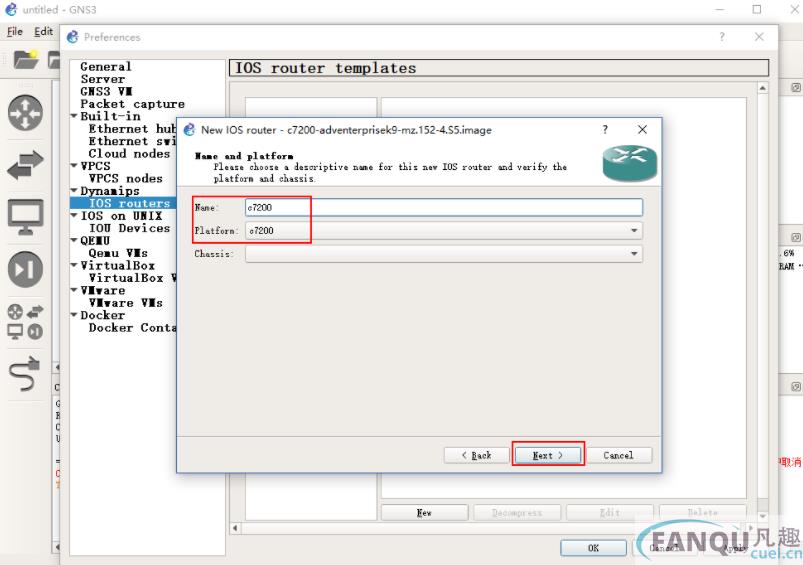
Task: Browse routers icon in GNS3 device sidebar
Action: [x=25, y=113]
